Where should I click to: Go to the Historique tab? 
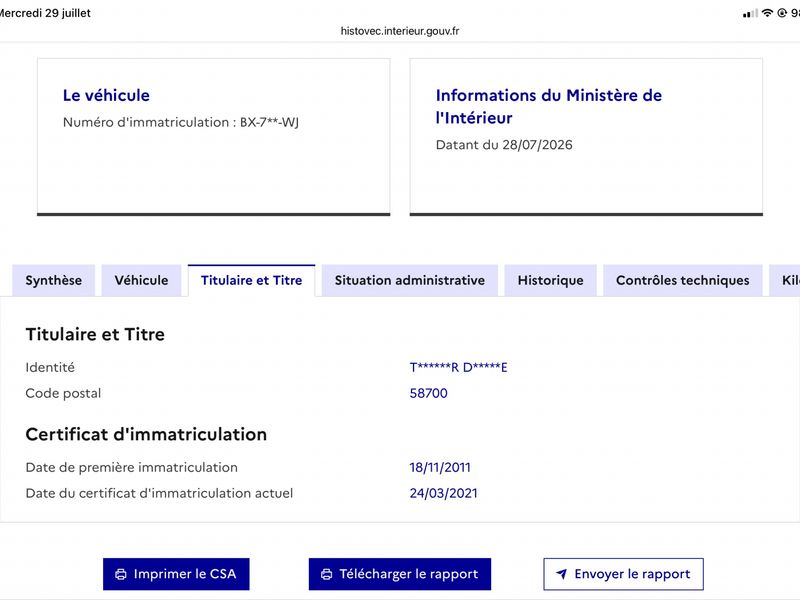click(551, 280)
